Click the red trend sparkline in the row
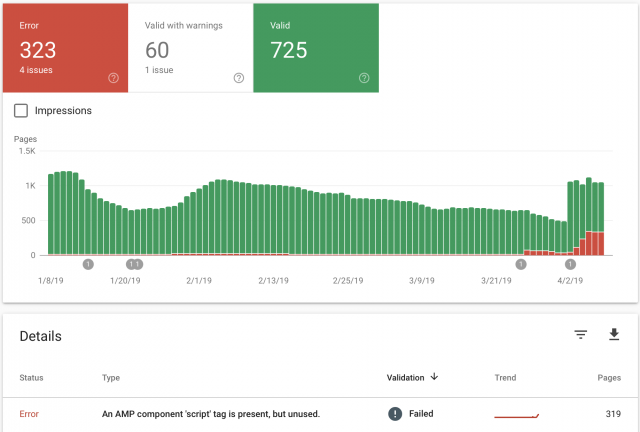Screen dimensions: 640x432 [x=516, y=416]
